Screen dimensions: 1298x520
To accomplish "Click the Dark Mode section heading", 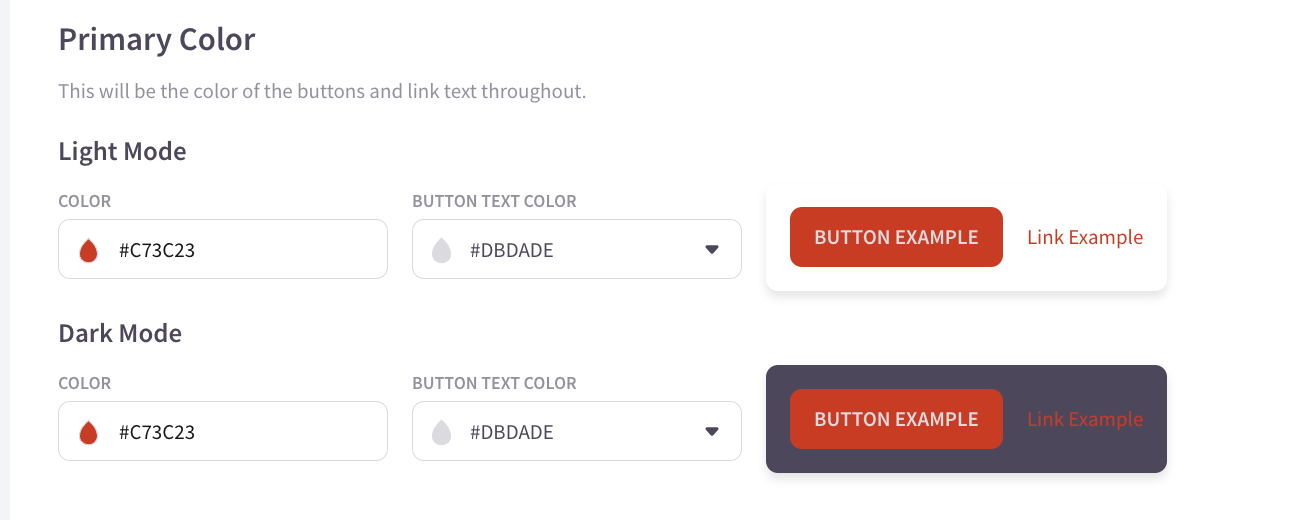I will click(x=120, y=333).
